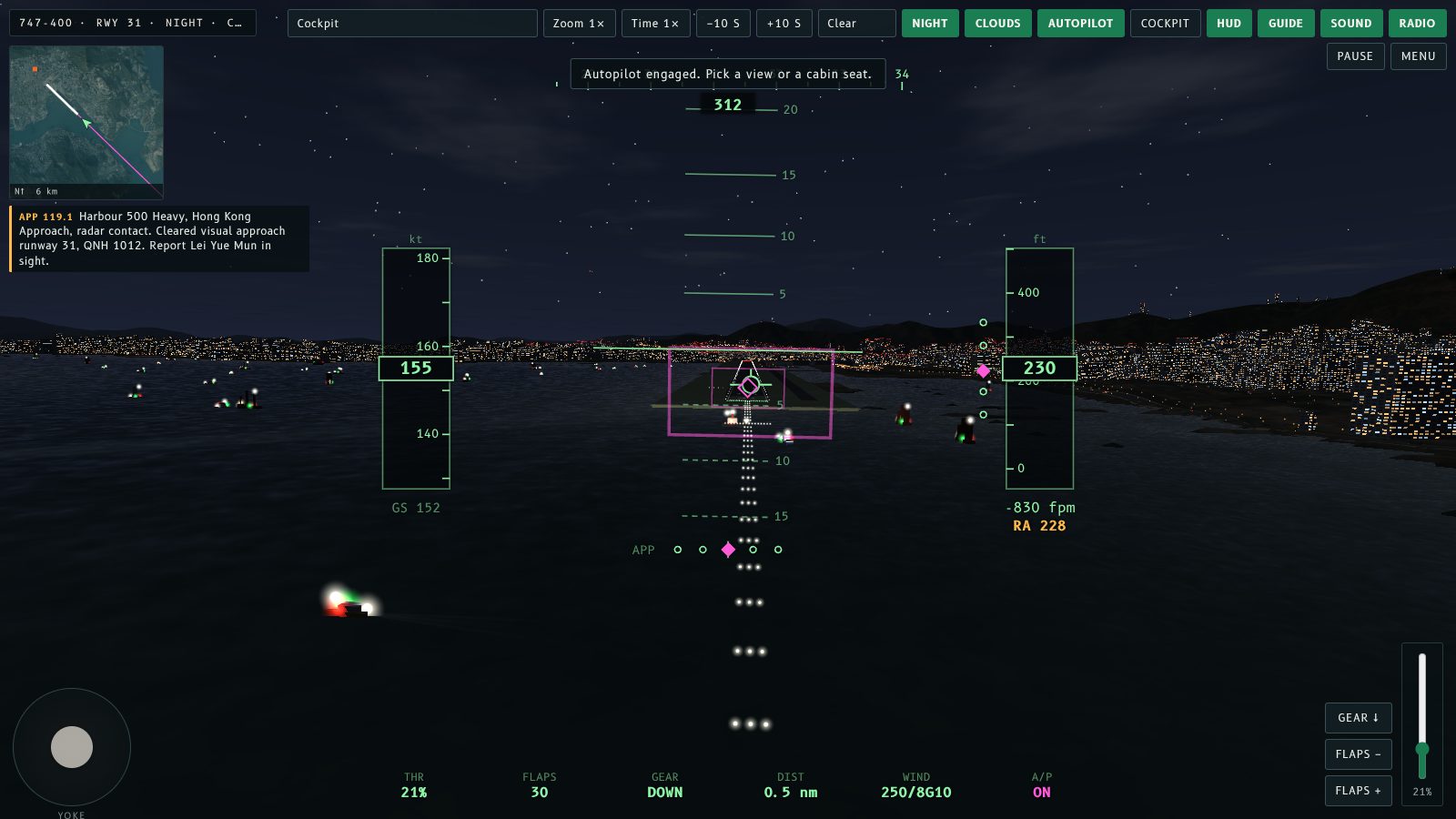This screenshot has width=1456, height=819.
Task: Click the GEAR ↓ button
Action: pyautogui.click(x=1359, y=718)
